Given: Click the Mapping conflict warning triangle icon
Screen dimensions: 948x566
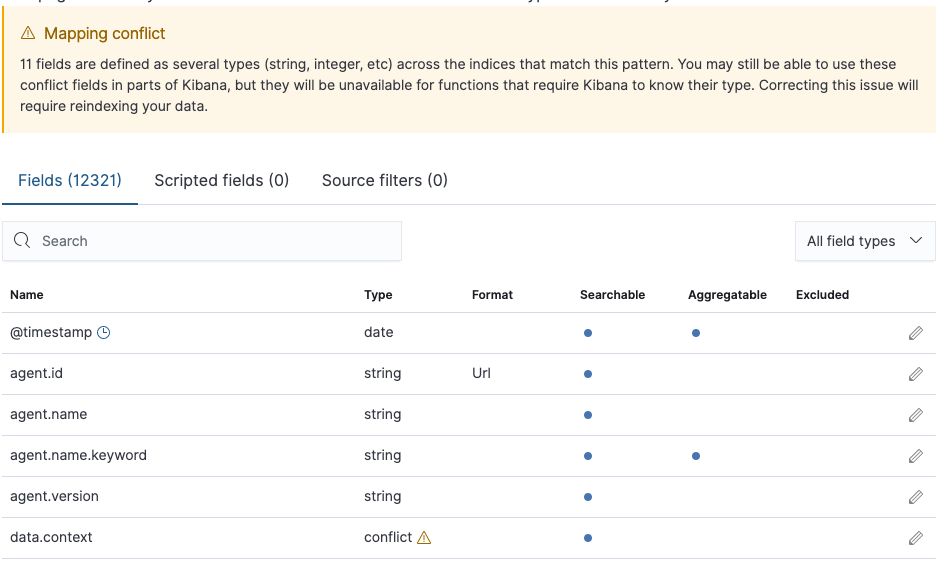Looking at the screenshot, I should click(27, 34).
